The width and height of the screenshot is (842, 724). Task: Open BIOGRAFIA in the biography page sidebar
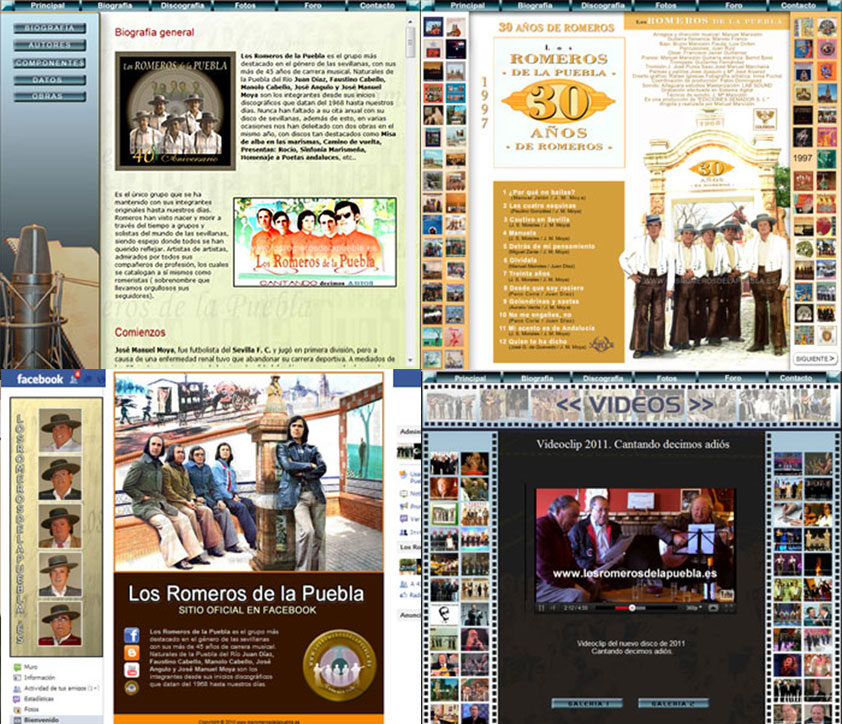(x=49, y=28)
